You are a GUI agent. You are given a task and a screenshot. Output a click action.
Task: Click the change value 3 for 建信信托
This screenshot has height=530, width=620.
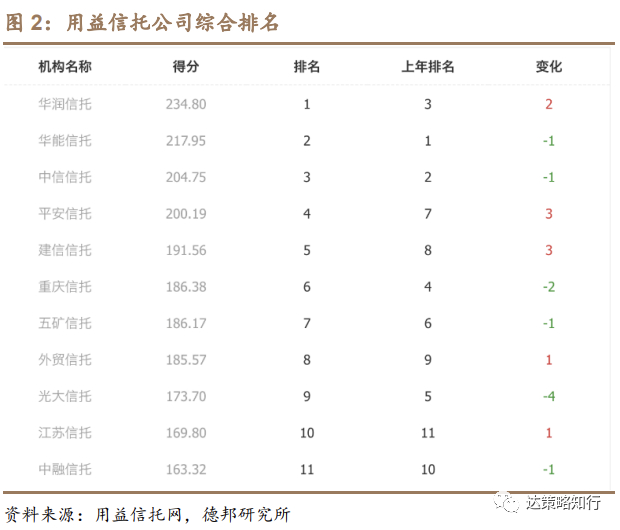(x=549, y=250)
